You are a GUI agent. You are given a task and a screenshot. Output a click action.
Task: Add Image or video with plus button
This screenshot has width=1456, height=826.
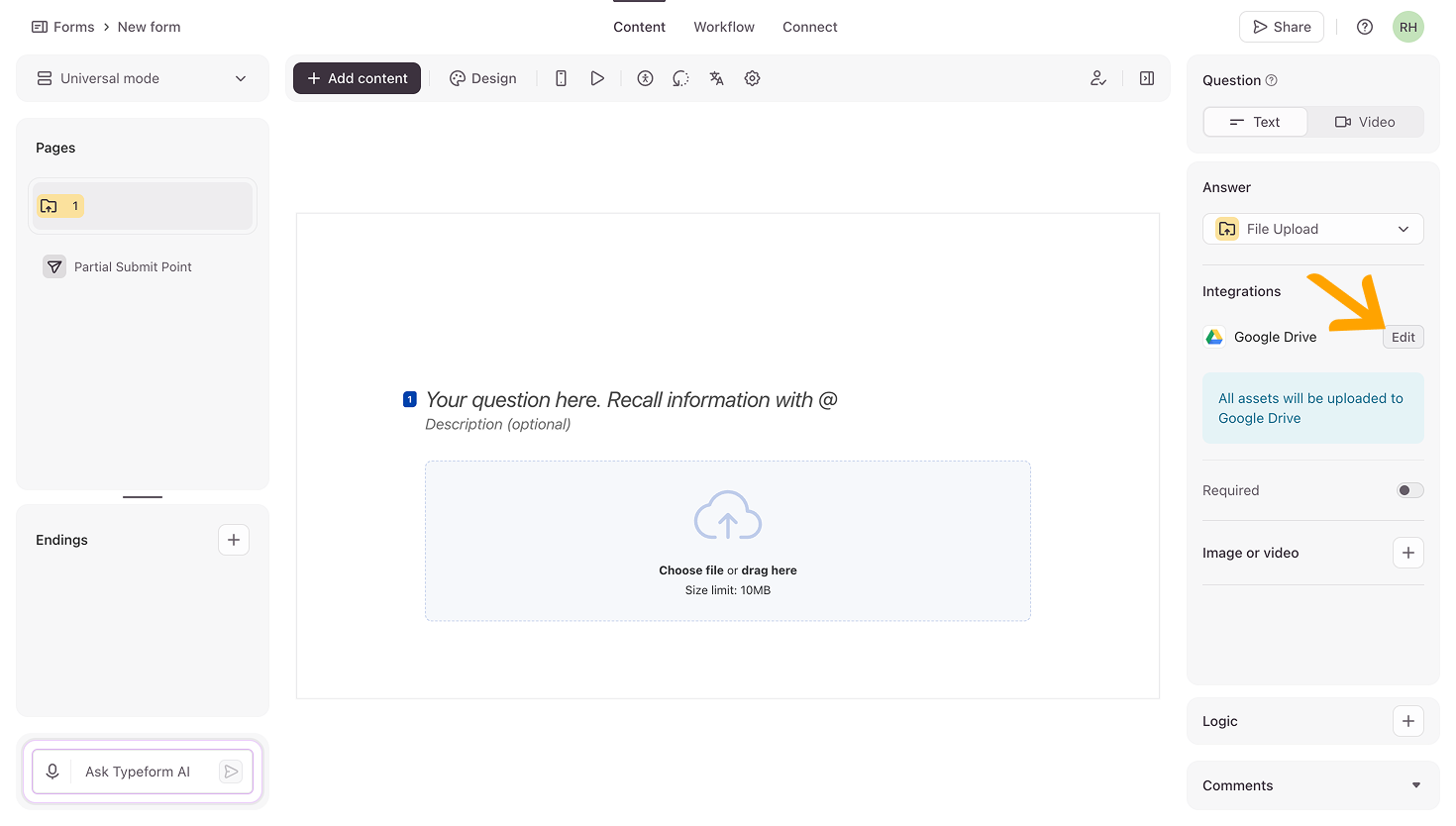pyautogui.click(x=1408, y=553)
